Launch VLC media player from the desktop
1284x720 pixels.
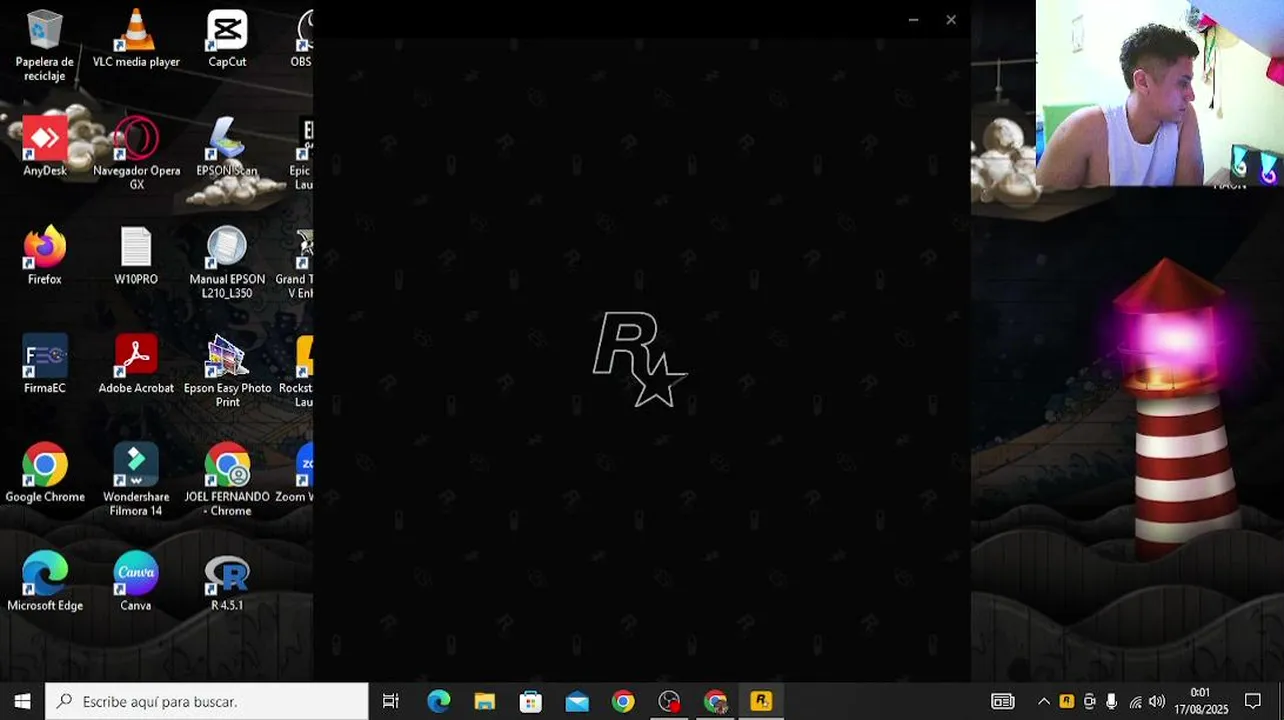[136, 38]
